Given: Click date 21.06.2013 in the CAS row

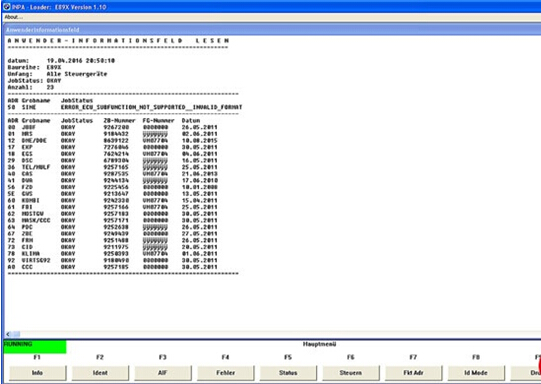Looking at the screenshot, I should pos(199,174).
